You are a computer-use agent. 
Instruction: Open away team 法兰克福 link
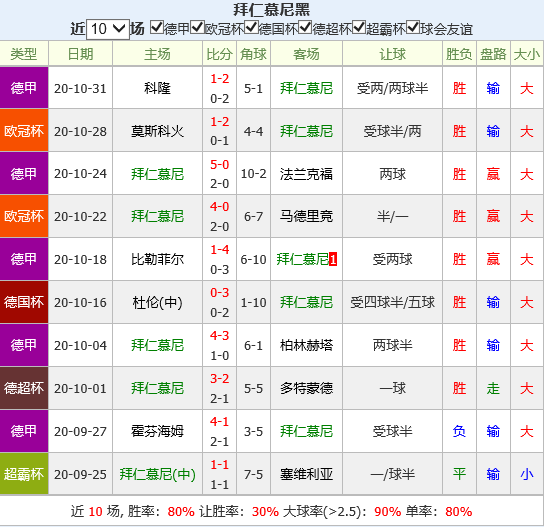pos(306,174)
